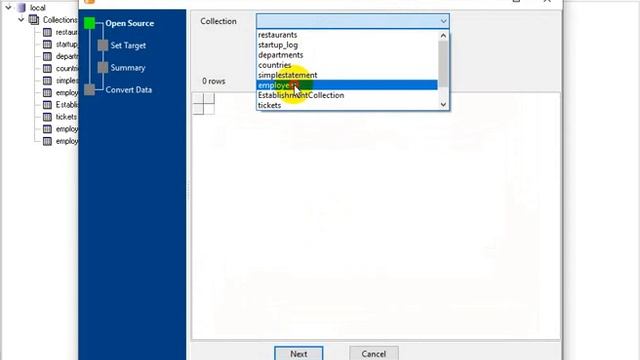Select the Collections node in the tree
This screenshot has height=360, width=640.
click(60, 20)
